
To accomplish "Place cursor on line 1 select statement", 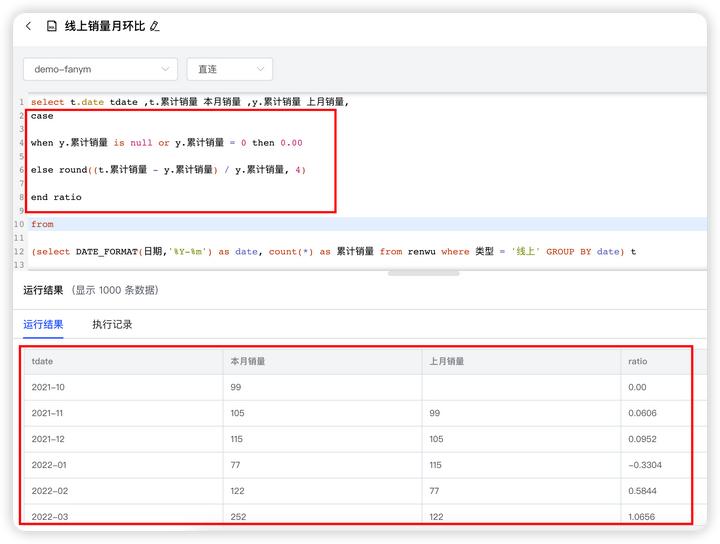I will [190, 102].
